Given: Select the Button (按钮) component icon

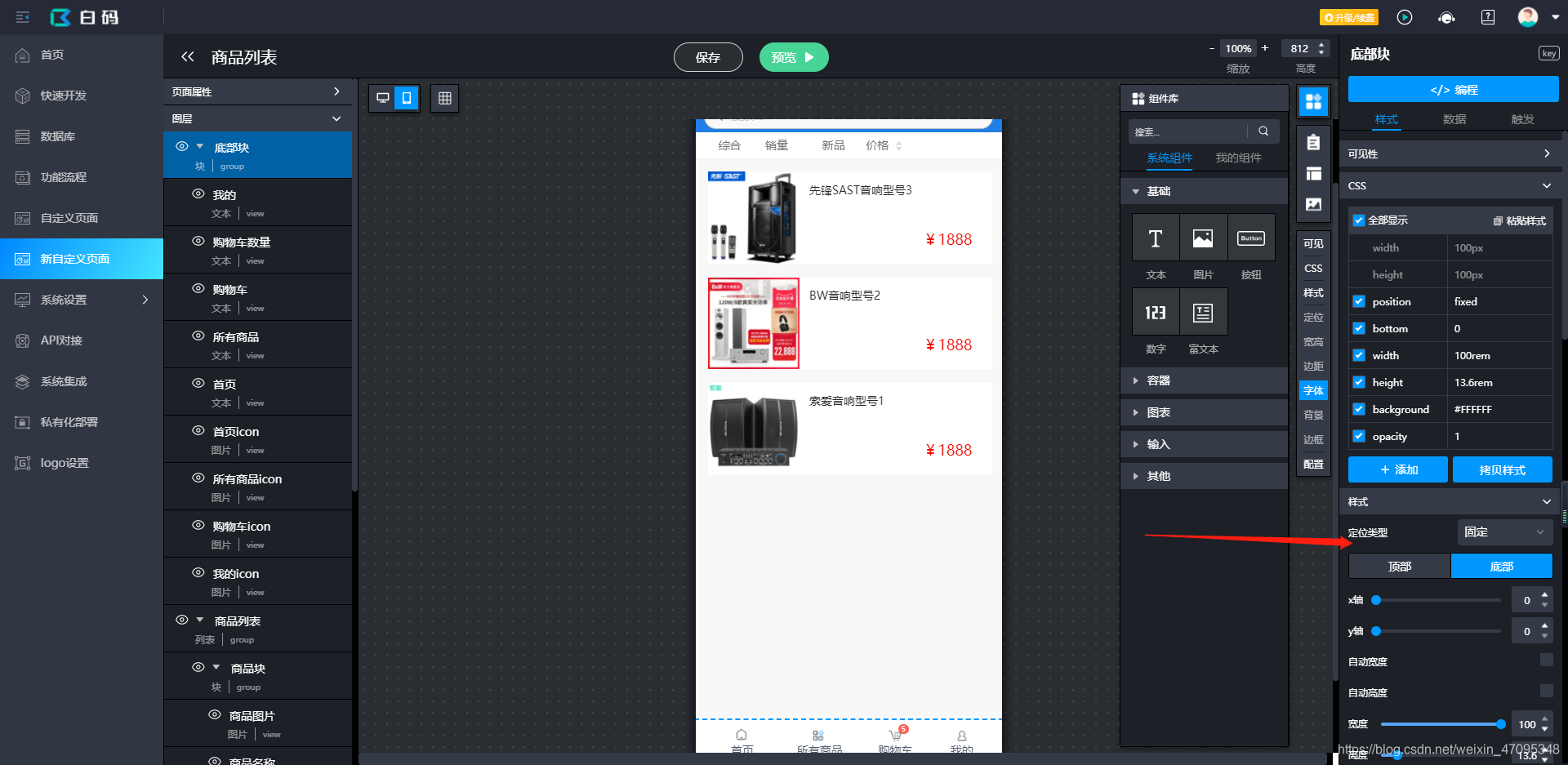Looking at the screenshot, I should point(1251,238).
